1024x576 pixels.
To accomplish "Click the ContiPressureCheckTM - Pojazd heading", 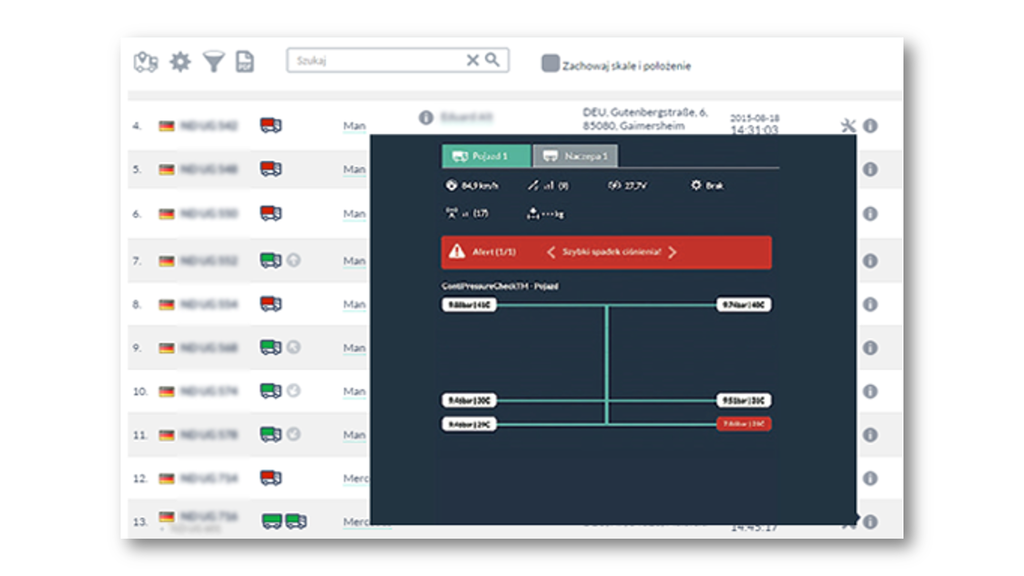I will 500,286.
